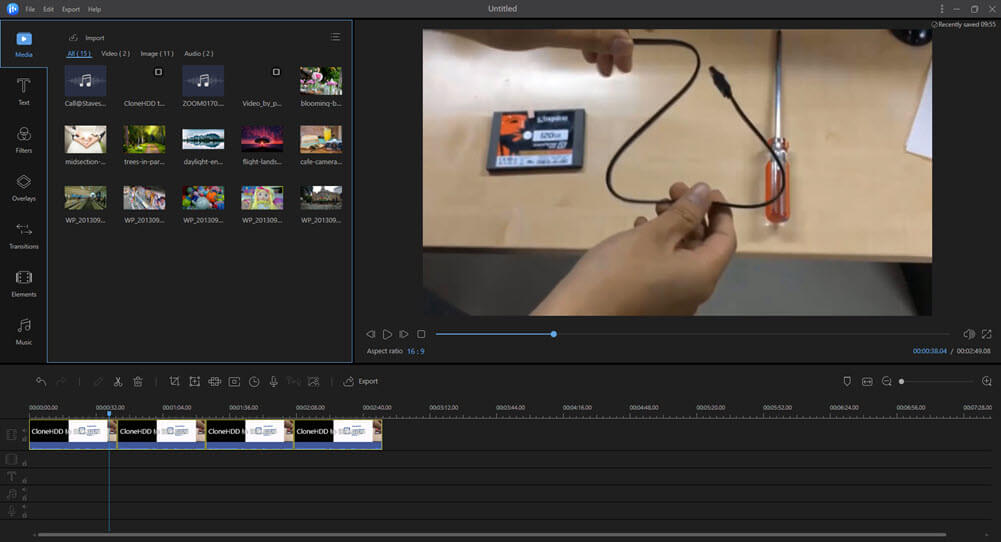Screen dimensions: 1001x542
Task: Switch to the Video ( 2 ) tab
Action: (x=115, y=53)
